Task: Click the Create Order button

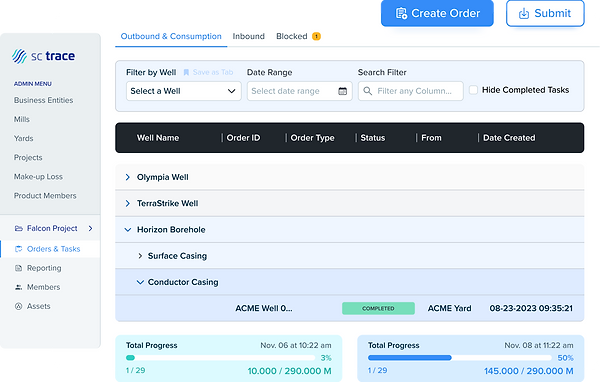Action: coord(437,13)
